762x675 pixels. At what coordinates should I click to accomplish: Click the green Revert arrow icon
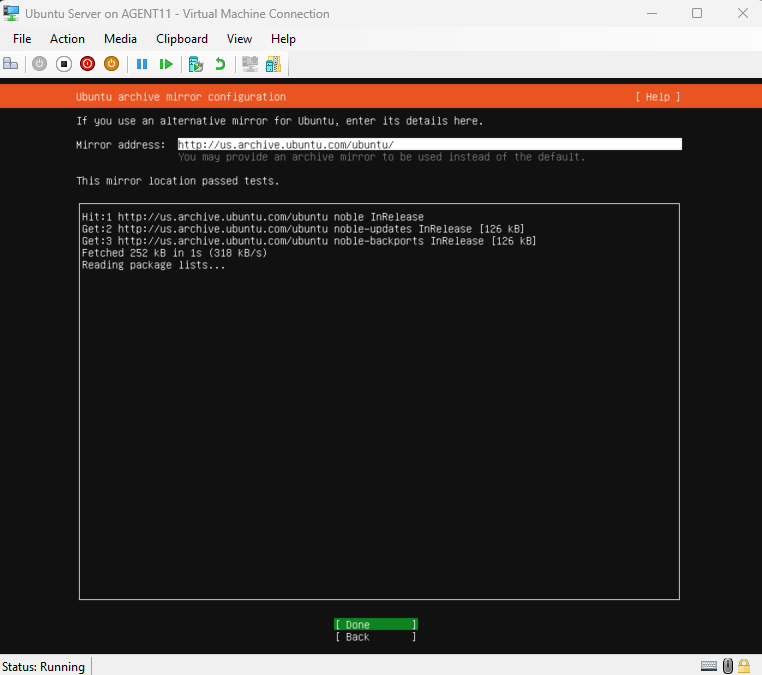click(220, 64)
